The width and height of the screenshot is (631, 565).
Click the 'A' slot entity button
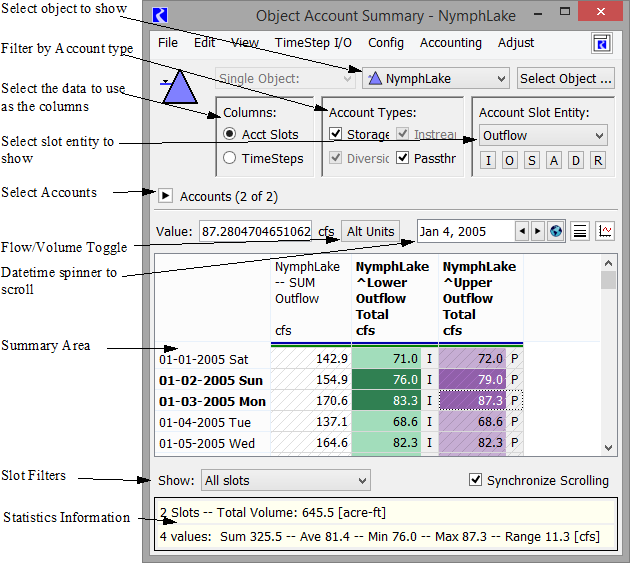pyautogui.click(x=554, y=161)
